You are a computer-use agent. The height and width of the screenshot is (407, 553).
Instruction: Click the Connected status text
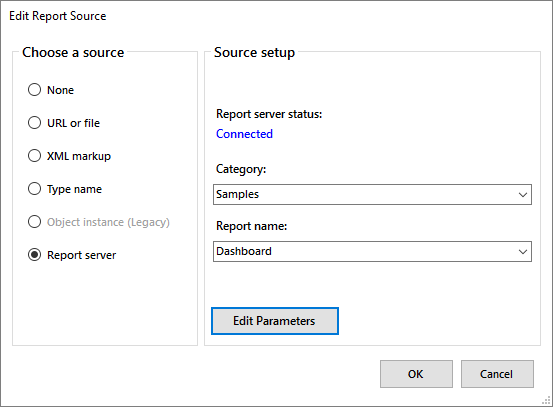(244, 134)
